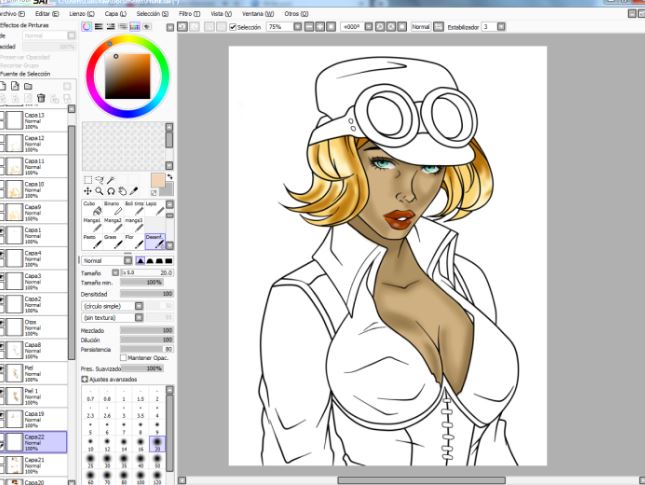Viewport: 645px width, 485px height.
Task: Choose the Lapiz pencil tool
Action: point(155,209)
